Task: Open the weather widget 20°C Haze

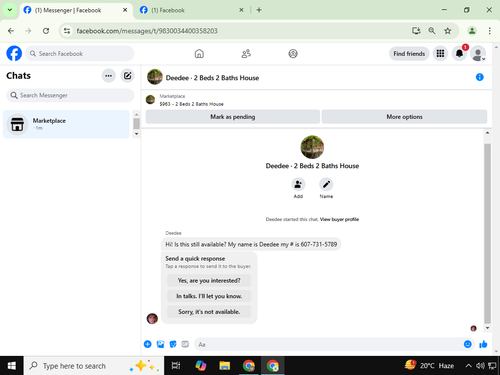Action: click(x=429, y=366)
